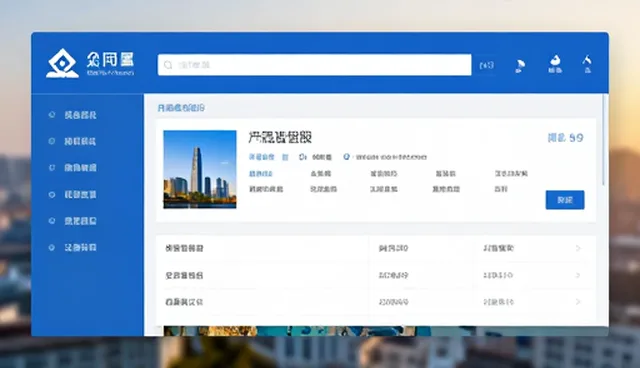
Task: Open the fifth sidebar menu label
Action: tap(80, 221)
